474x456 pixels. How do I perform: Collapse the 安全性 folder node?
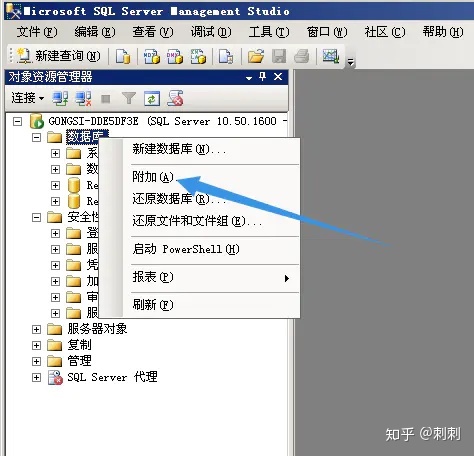pyautogui.click(x=36, y=218)
